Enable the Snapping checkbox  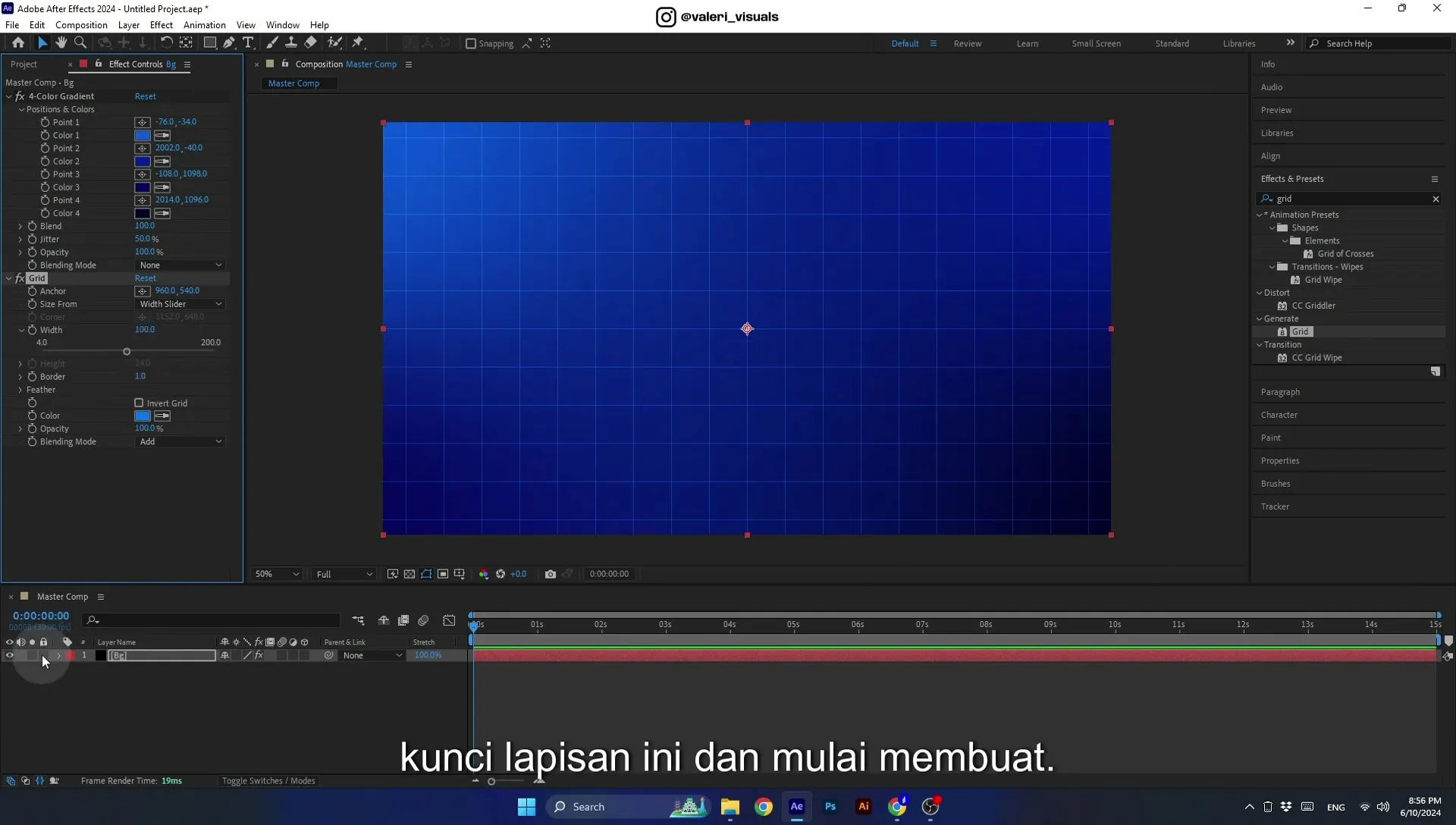tap(471, 43)
